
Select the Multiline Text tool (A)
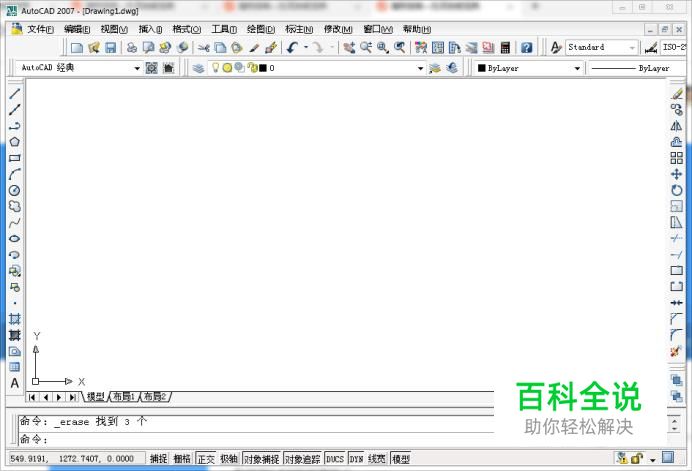tap(15, 383)
